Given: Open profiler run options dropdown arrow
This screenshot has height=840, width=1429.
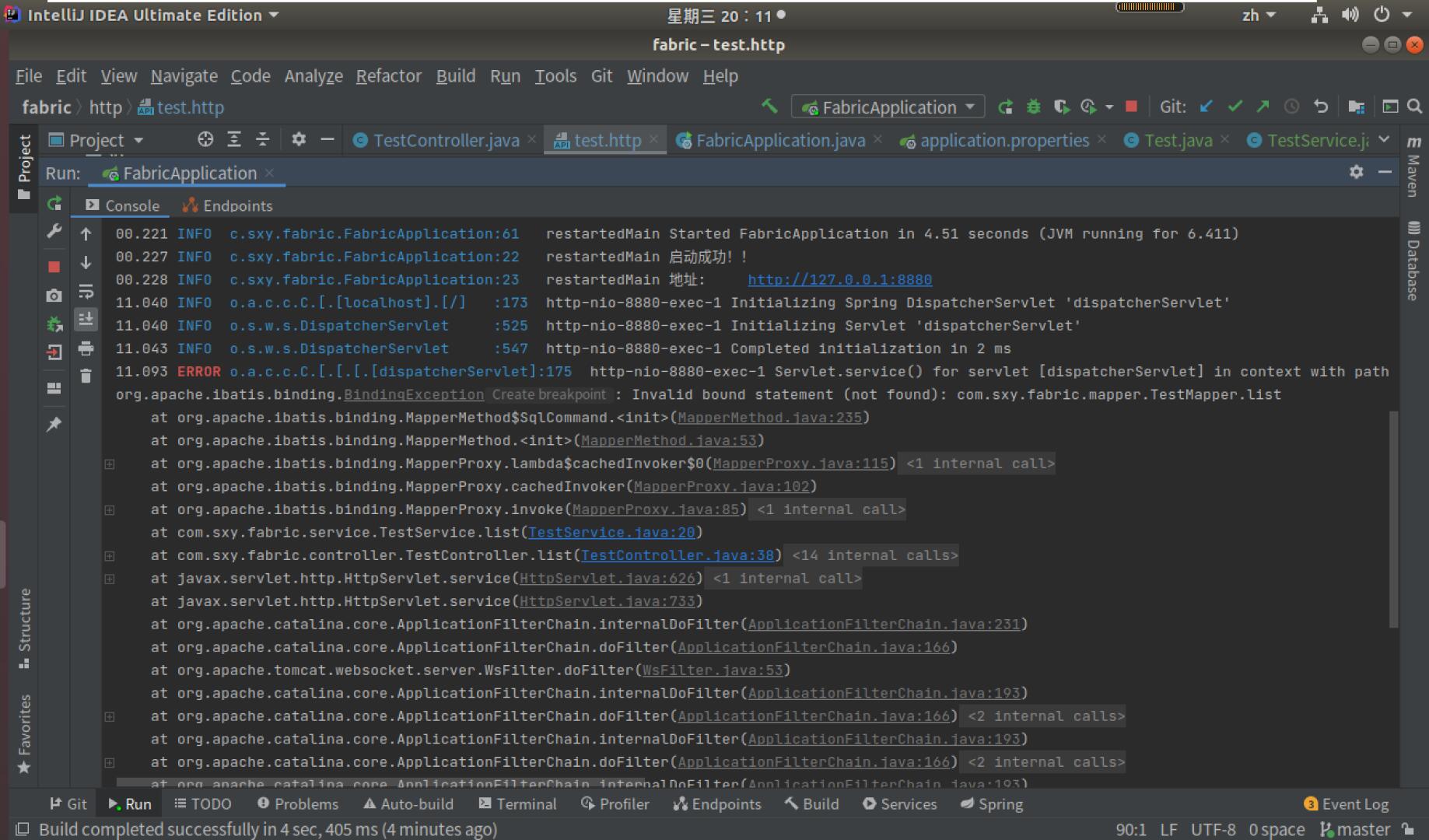Looking at the screenshot, I should point(1109,107).
